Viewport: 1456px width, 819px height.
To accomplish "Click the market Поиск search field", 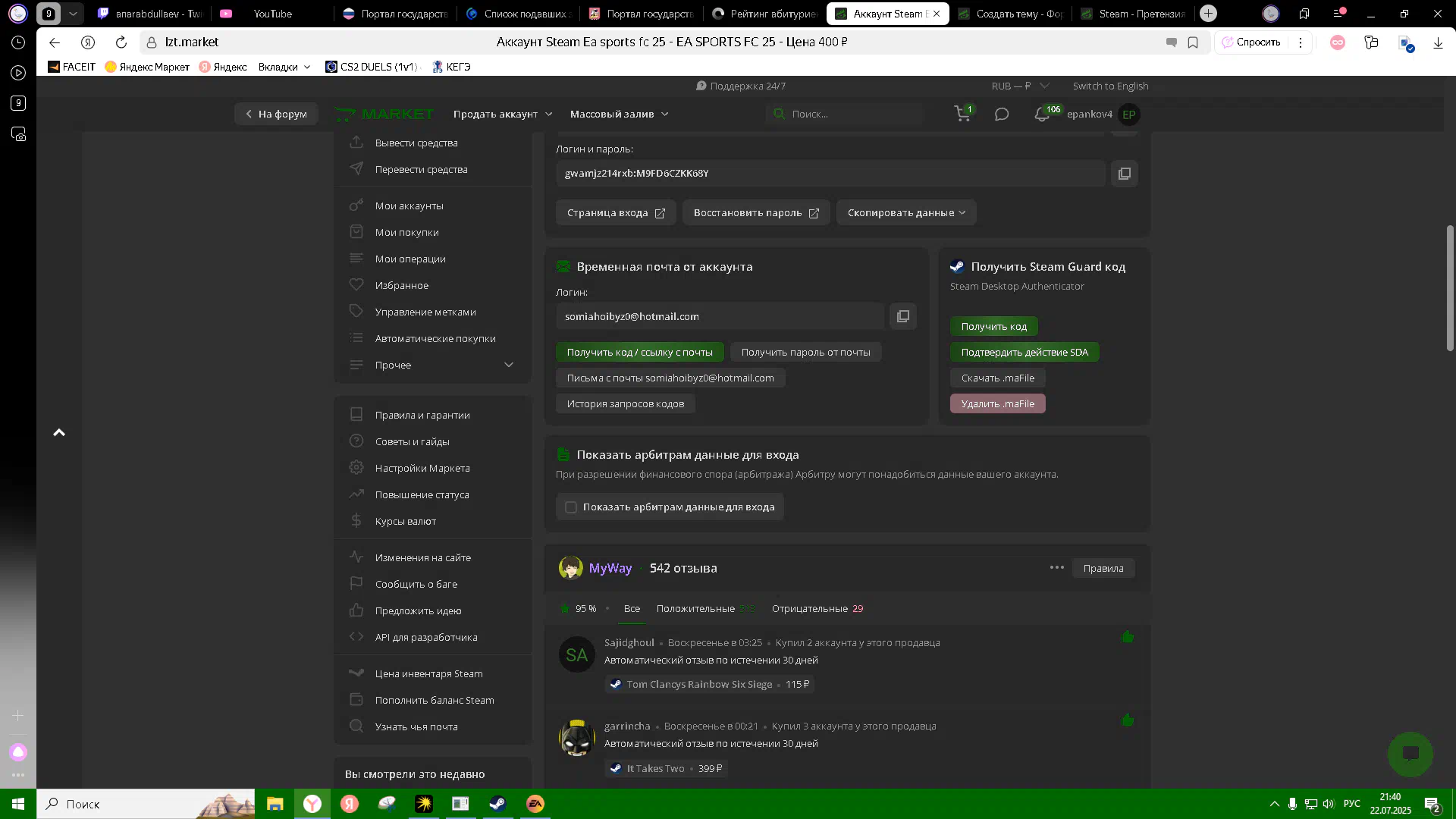I will [846, 114].
